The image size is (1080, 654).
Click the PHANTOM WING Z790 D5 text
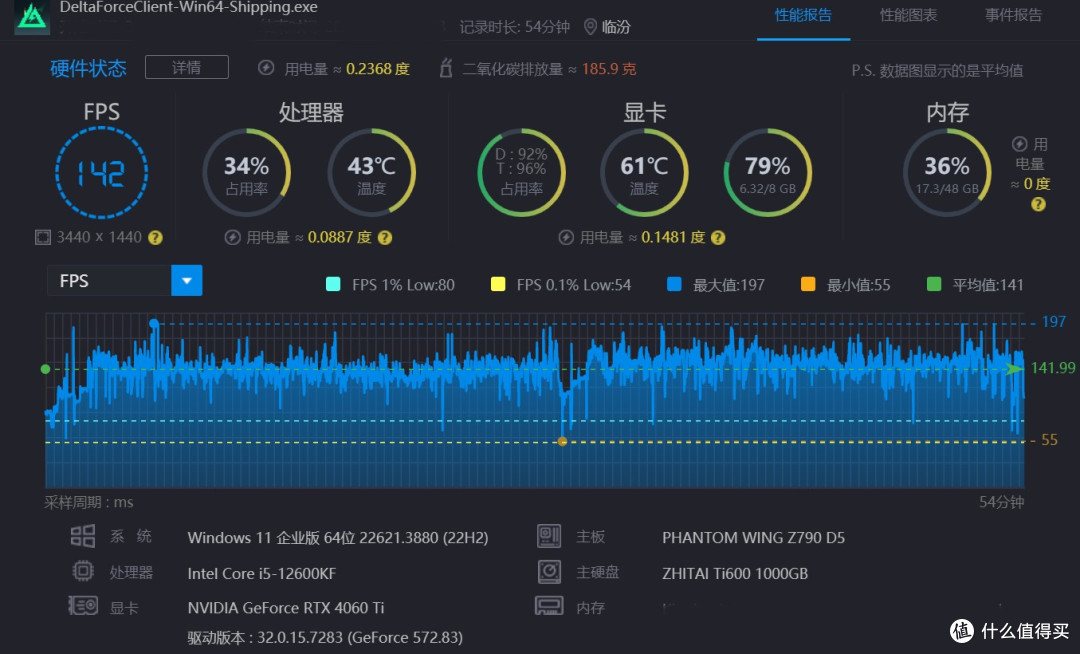(x=754, y=538)
